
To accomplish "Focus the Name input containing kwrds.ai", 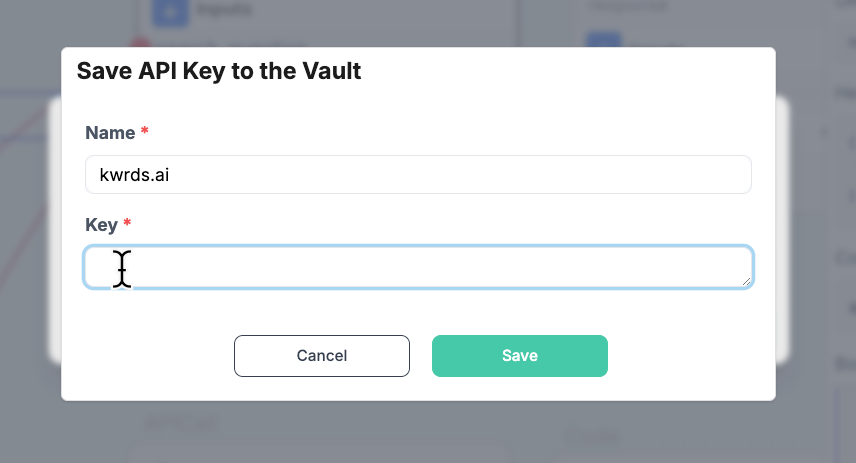I will [418, 175].
